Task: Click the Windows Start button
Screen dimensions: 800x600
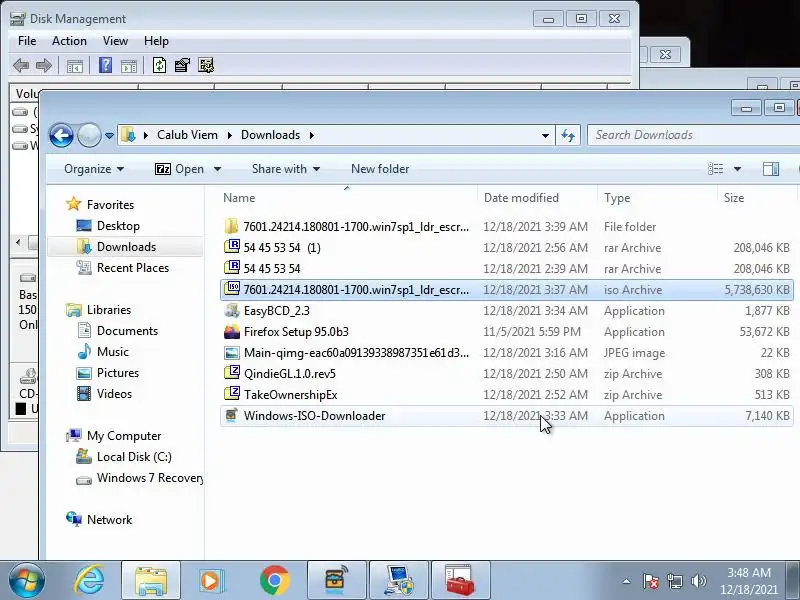Action: (26, 580)
